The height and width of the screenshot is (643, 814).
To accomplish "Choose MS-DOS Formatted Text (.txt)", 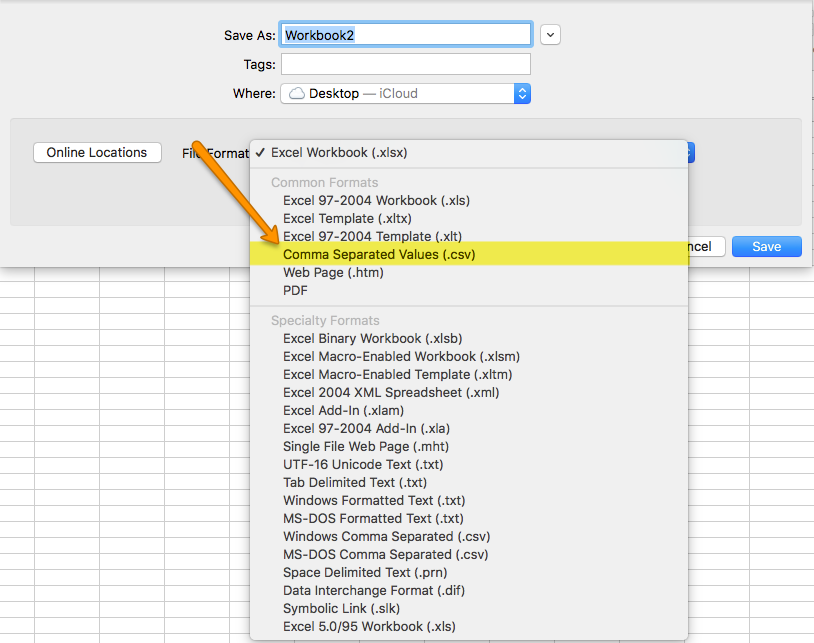I will click(x=469, y=518).
